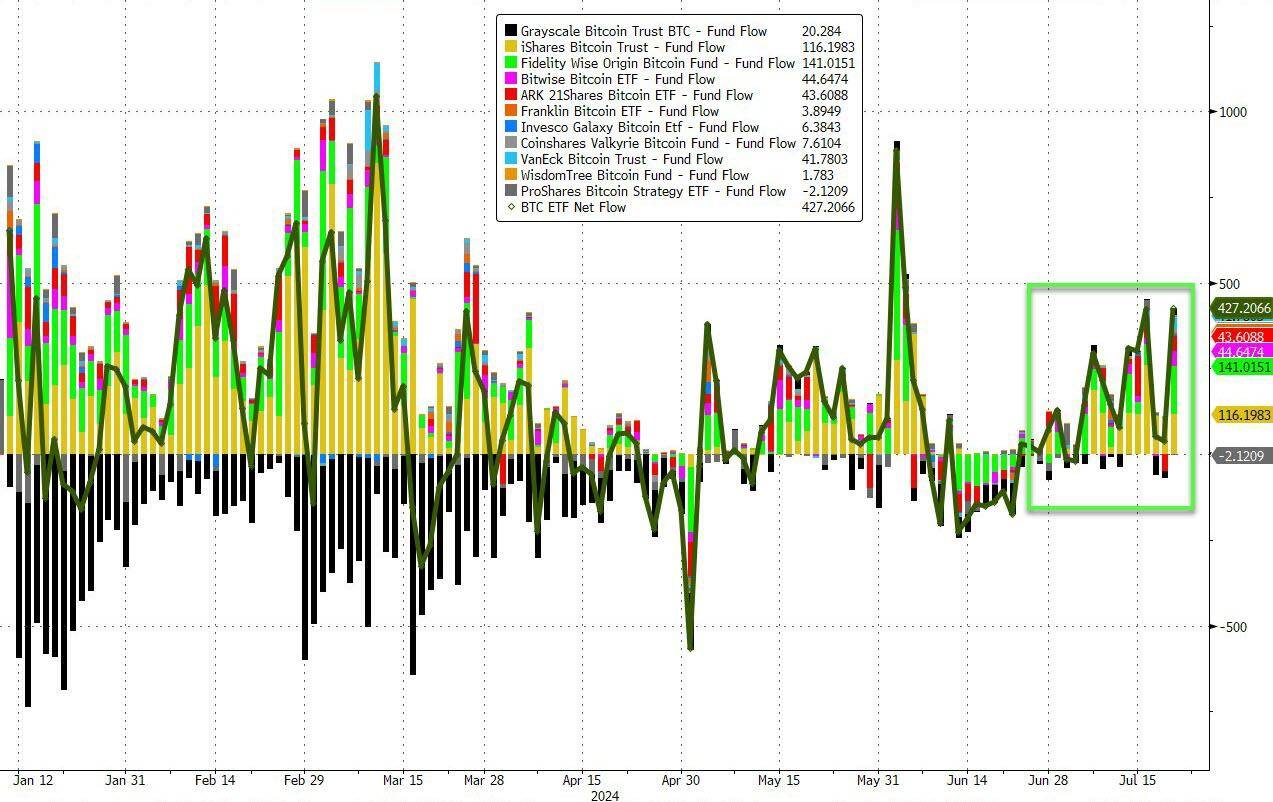The image size is (1273, 802).
Task: Click the Jul 15 date label
Action: click(x=1136, y=780)
